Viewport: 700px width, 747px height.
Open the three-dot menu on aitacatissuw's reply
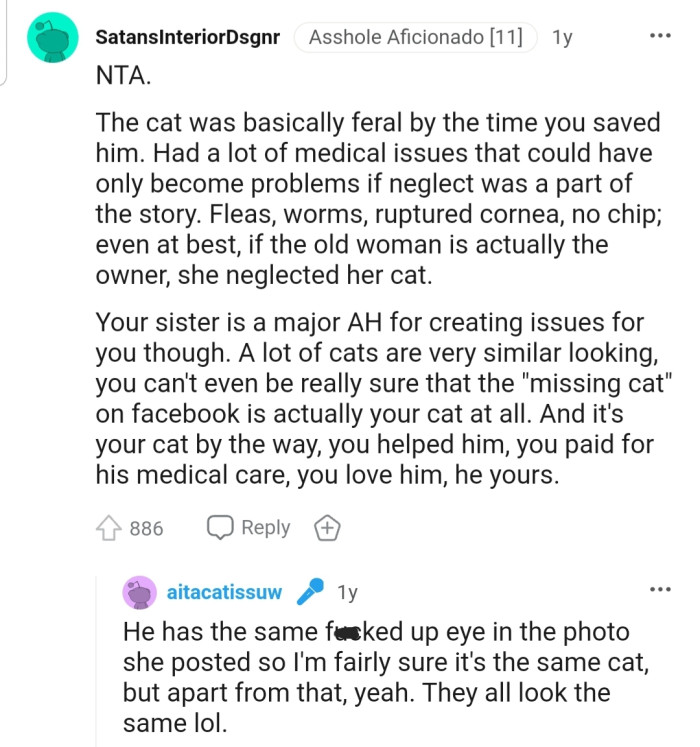(x=660, y=589)
